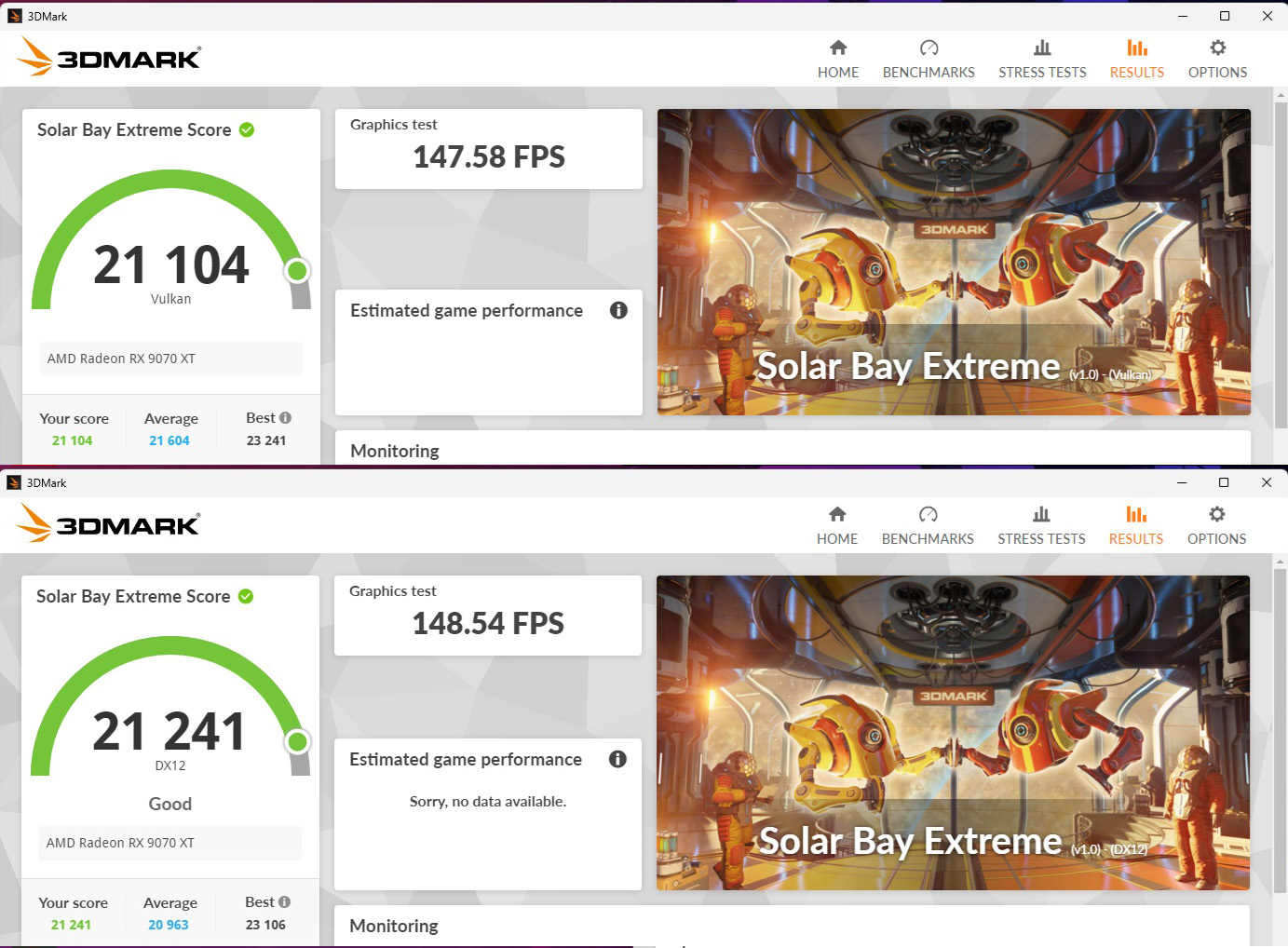Open OPTIONS gear in the DX12 window
The image size is (1288, 948).
[x=1216, y=525]
